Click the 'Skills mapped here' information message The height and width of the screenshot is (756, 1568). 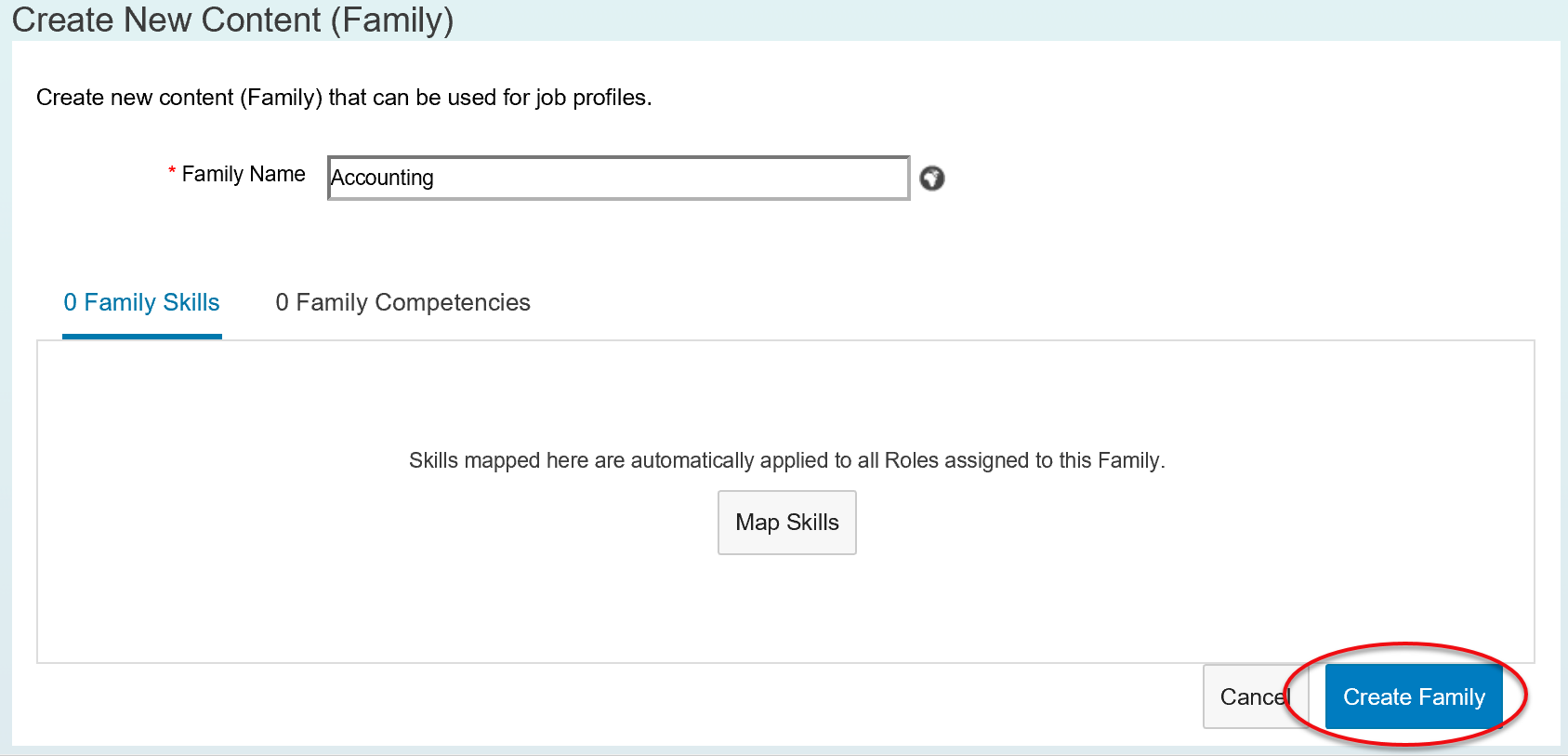coord(786,460)
